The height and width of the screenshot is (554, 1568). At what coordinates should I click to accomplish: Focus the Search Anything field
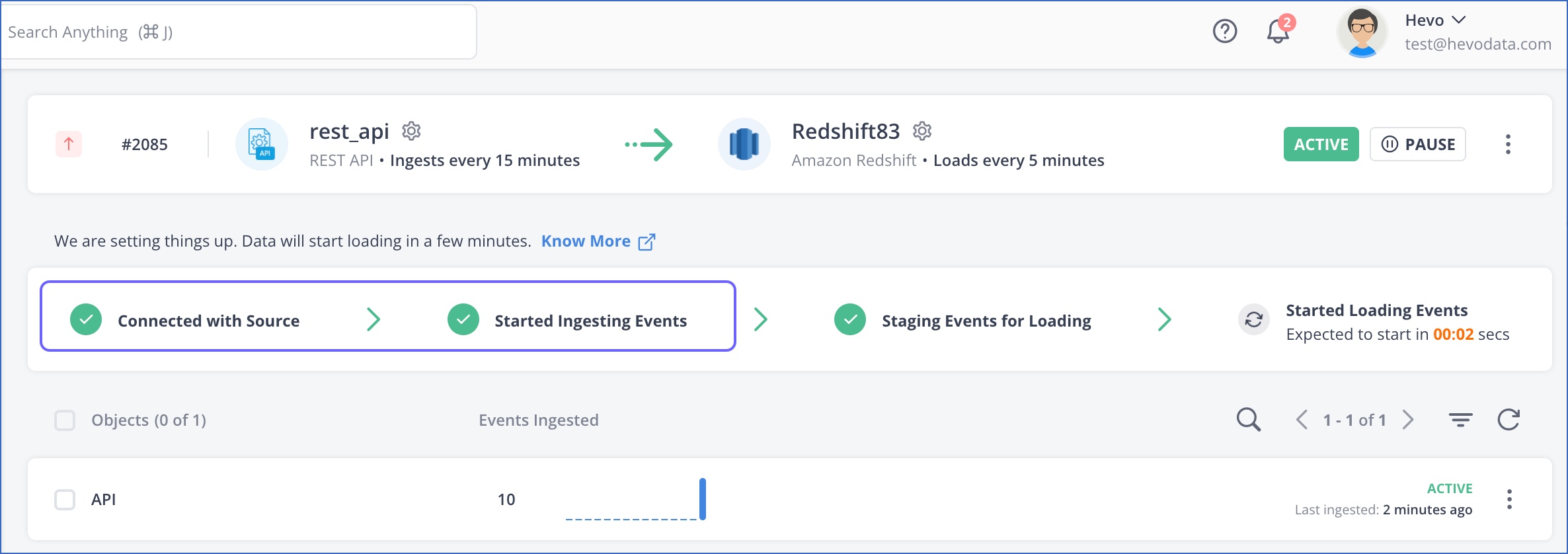[239, 32]
